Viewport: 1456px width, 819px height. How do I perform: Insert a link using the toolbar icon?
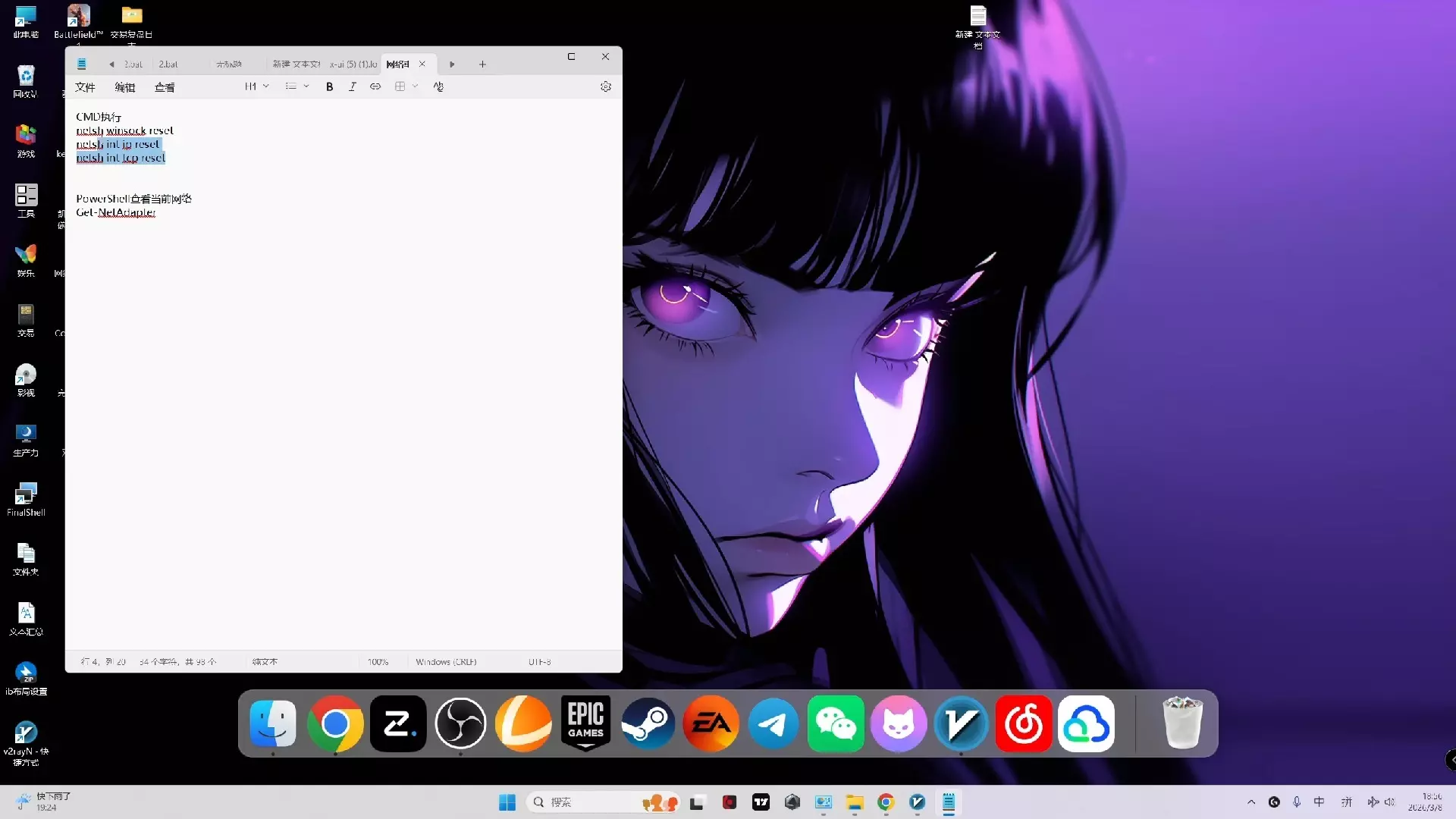click(x=375, y=86)
